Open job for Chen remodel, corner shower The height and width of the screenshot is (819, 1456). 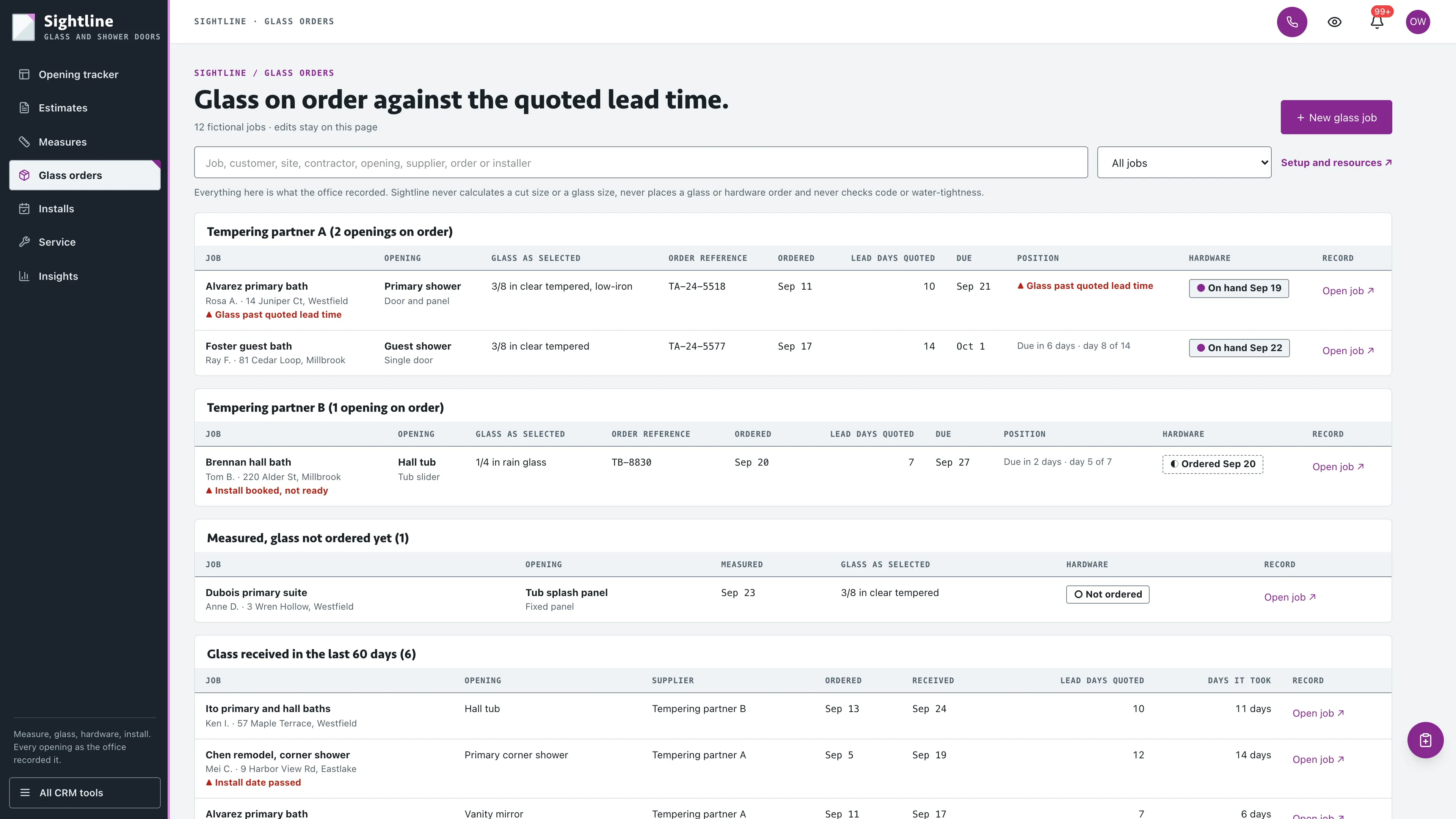click(1318, 759)
